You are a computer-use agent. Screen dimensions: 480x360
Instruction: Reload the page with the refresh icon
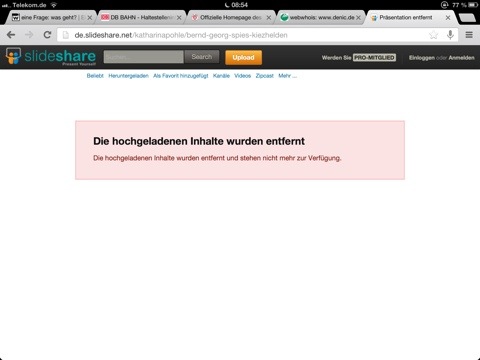click(x=47, y=35)
